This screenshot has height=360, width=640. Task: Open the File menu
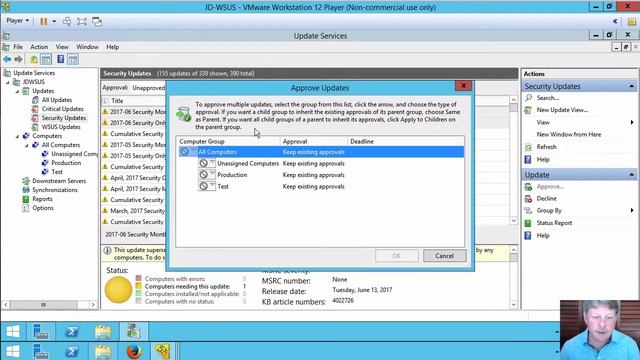click(x=18, y=47)
